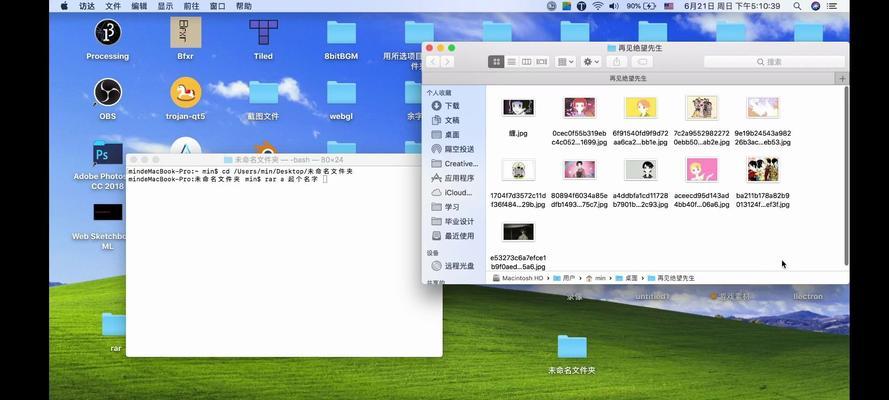Viewport: 889px width, 400px height.
Task: Click the Finder window vertical scrollbar
Action: click(x=846, y=176)
